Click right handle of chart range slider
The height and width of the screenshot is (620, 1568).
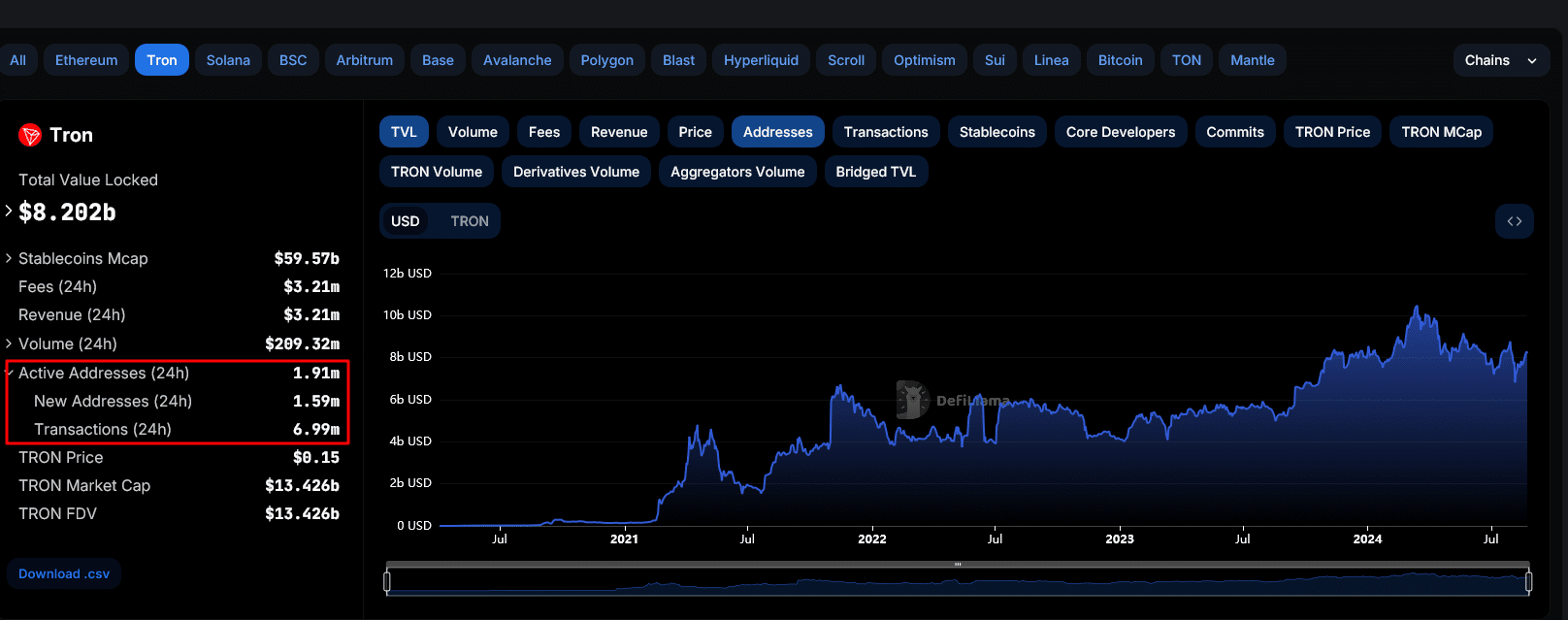point(1529,581)
